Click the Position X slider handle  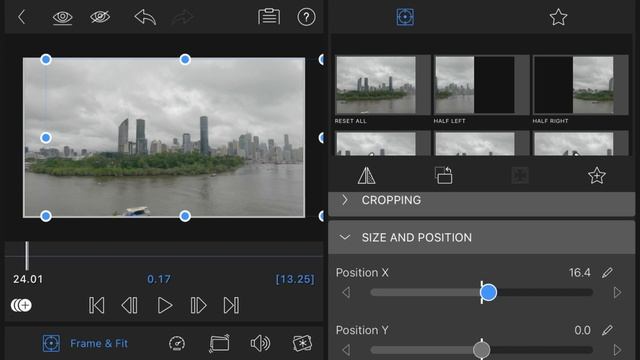tap(488, 292)
